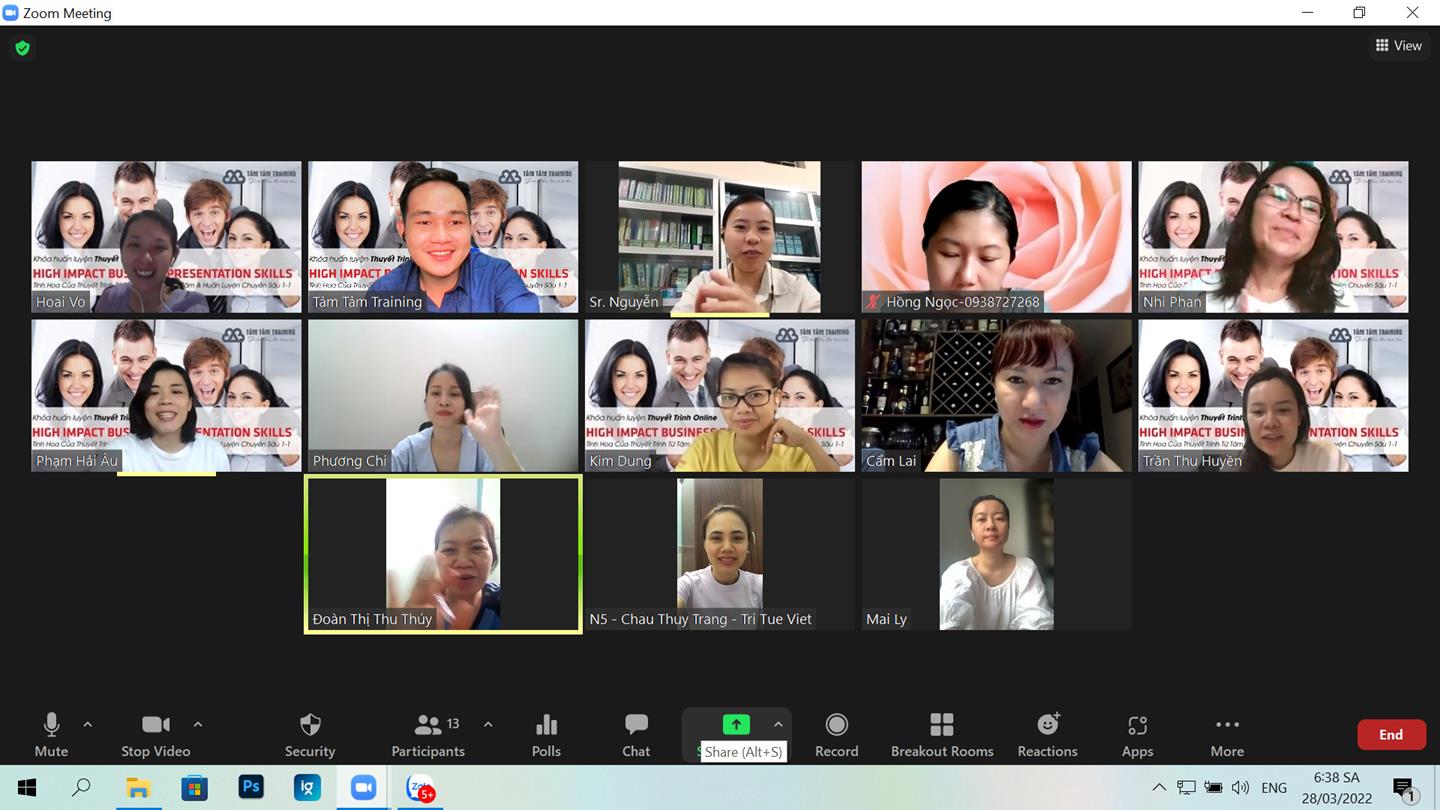The image size is (1440, 810).
Task: Launch the Polls panel
Action: (546, 734)
